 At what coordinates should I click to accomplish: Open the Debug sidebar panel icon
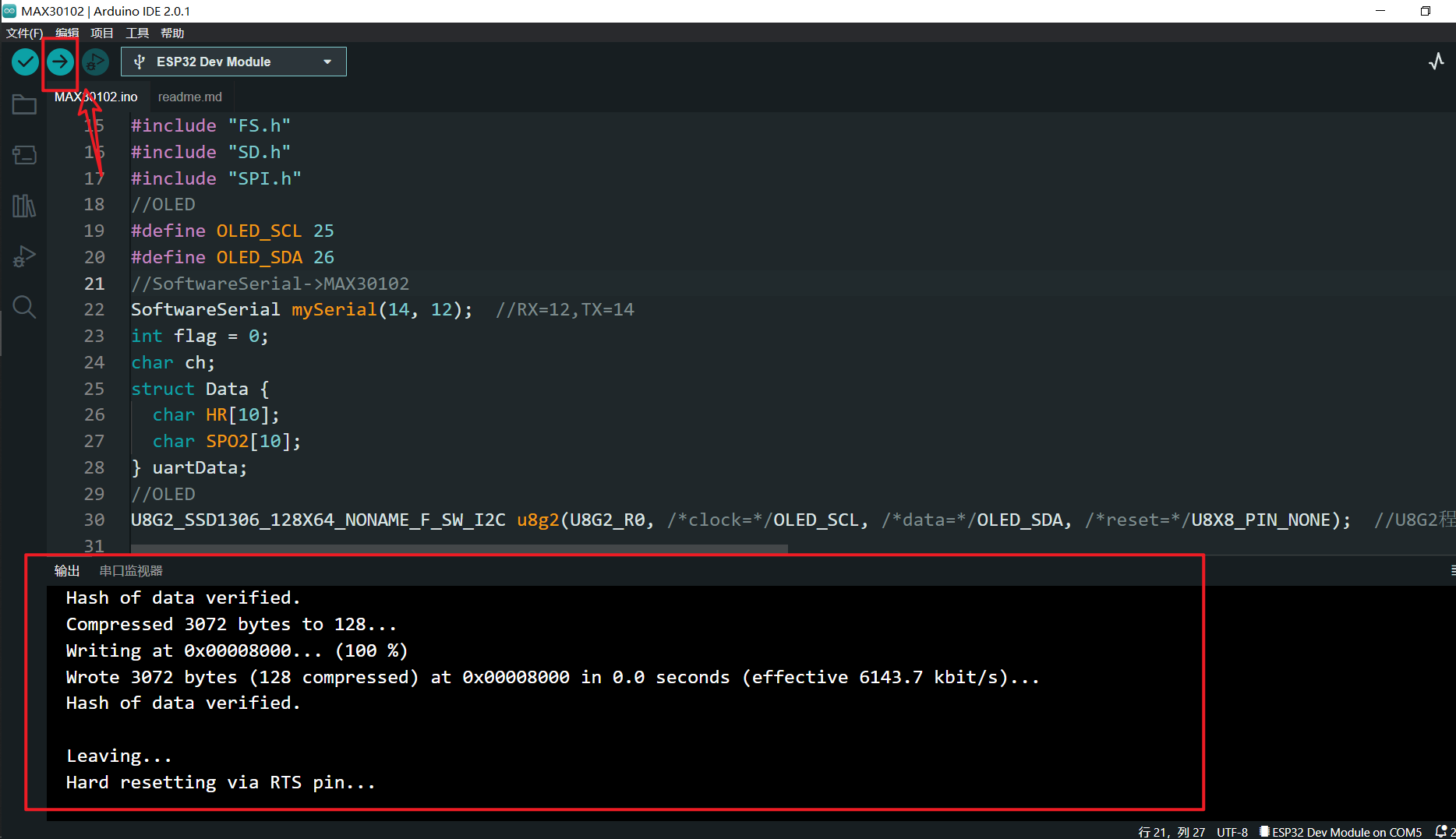[x=24, y=256]
